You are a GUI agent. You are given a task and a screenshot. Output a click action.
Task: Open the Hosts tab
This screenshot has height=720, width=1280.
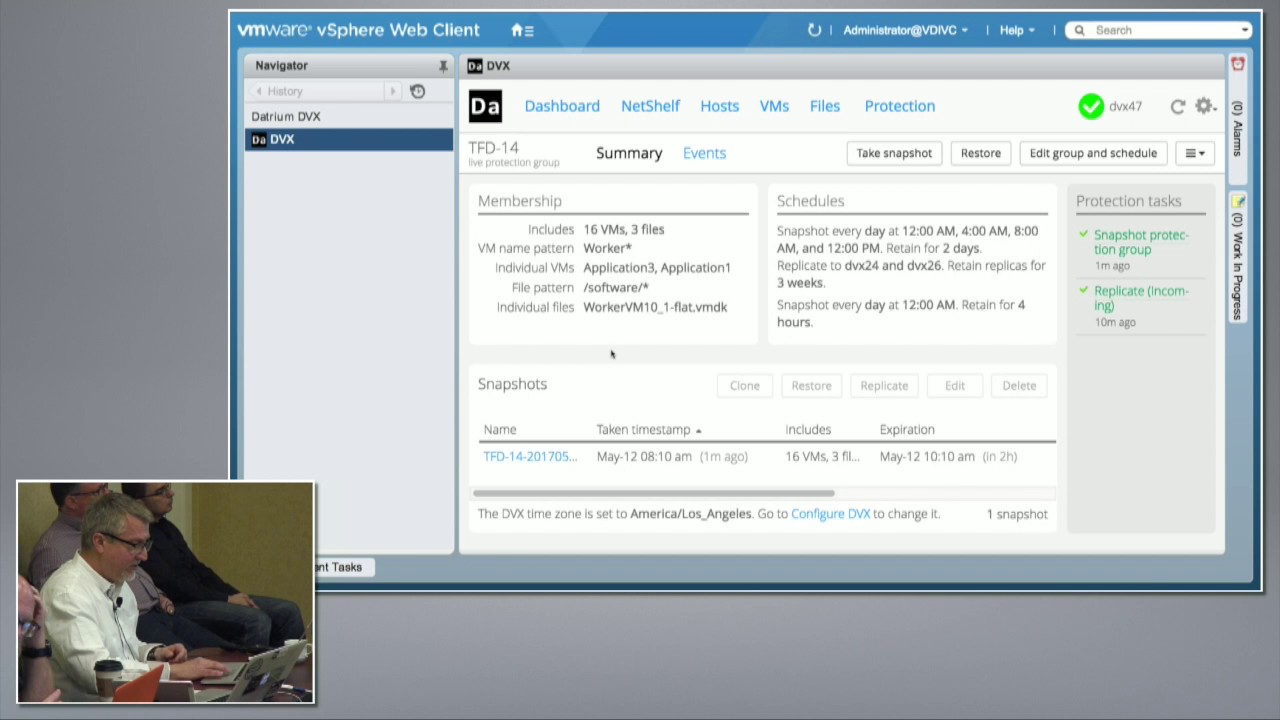click(719, 106)
